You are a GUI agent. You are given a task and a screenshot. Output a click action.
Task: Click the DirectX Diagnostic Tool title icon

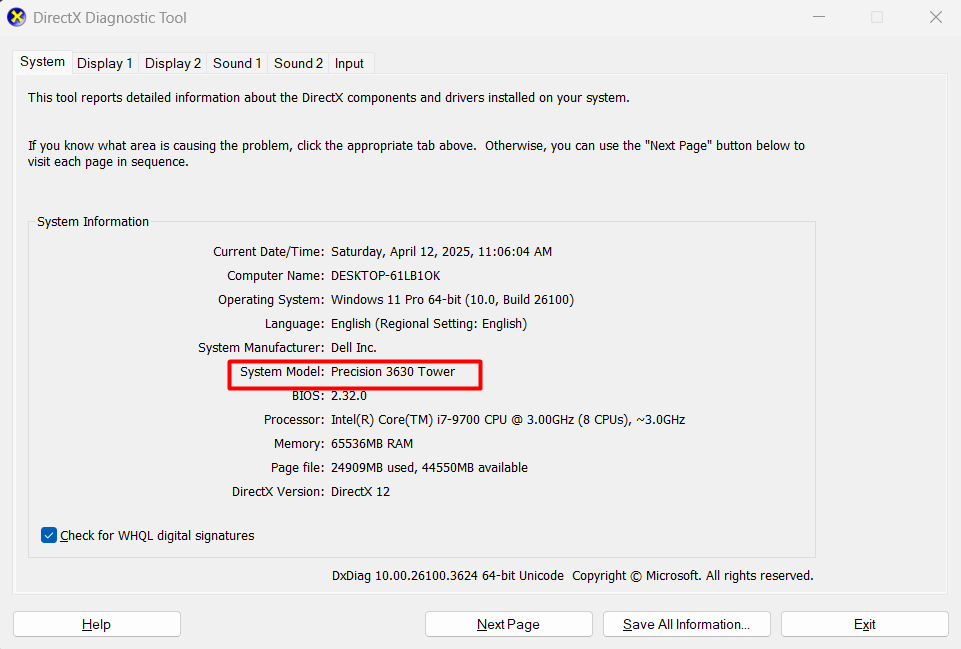coord(17,17)
